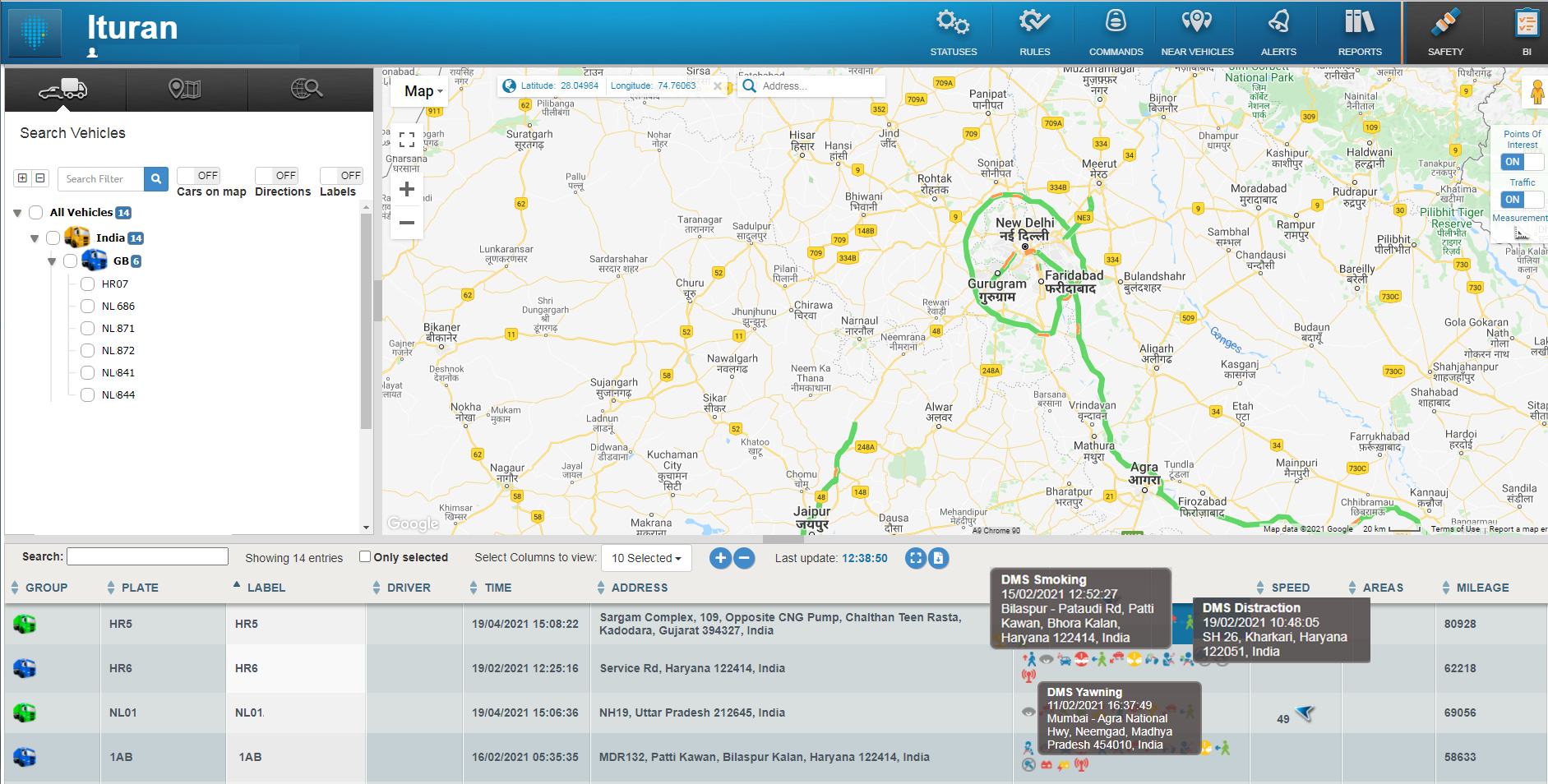Turn off the Traffic toggle
This screenshot has height=784, width=1548.
tap(1522, 200)
